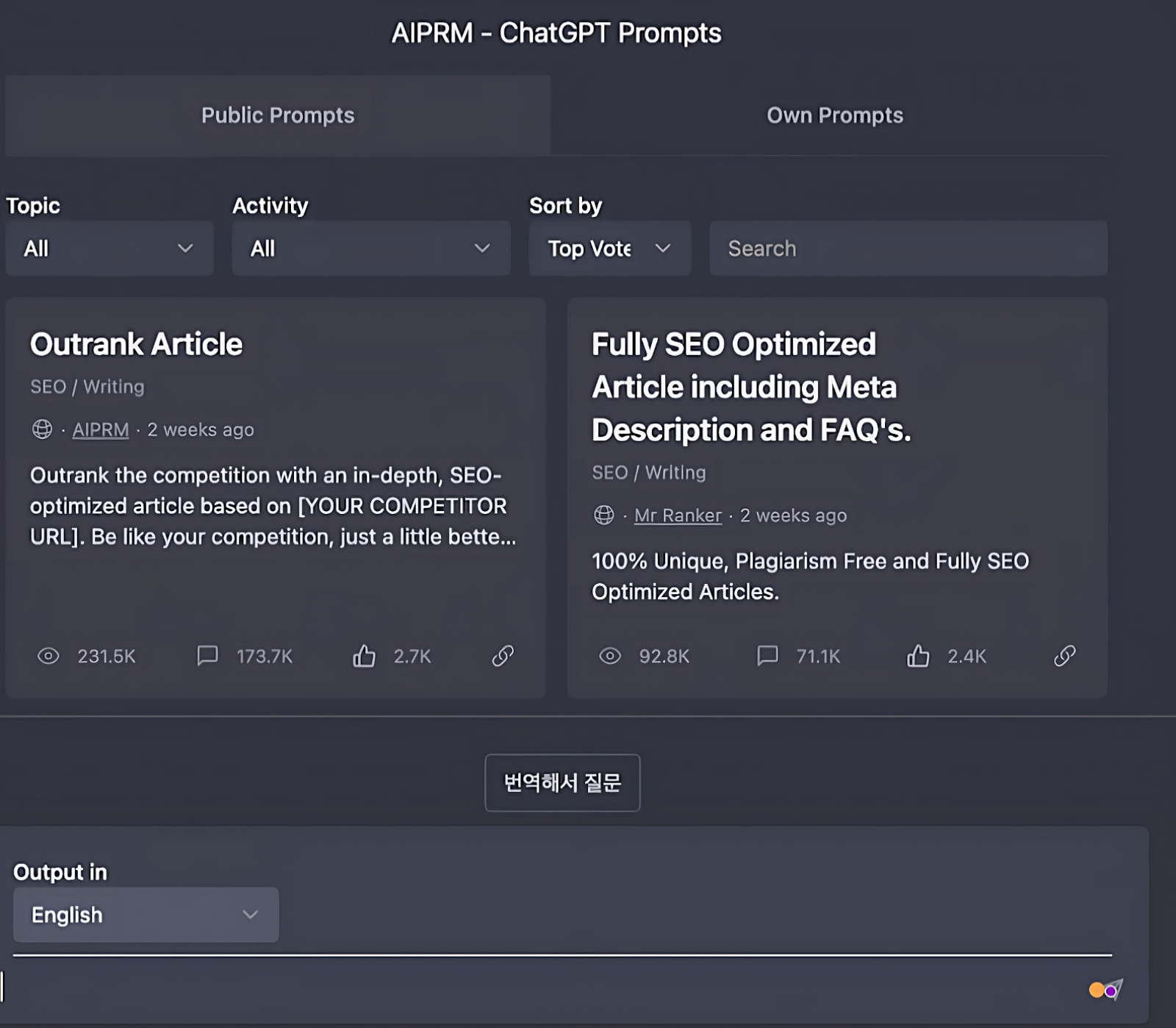1176x1028 pixels.
Task: Switch to the Own Prompts tab
Action: coord(835,115)
